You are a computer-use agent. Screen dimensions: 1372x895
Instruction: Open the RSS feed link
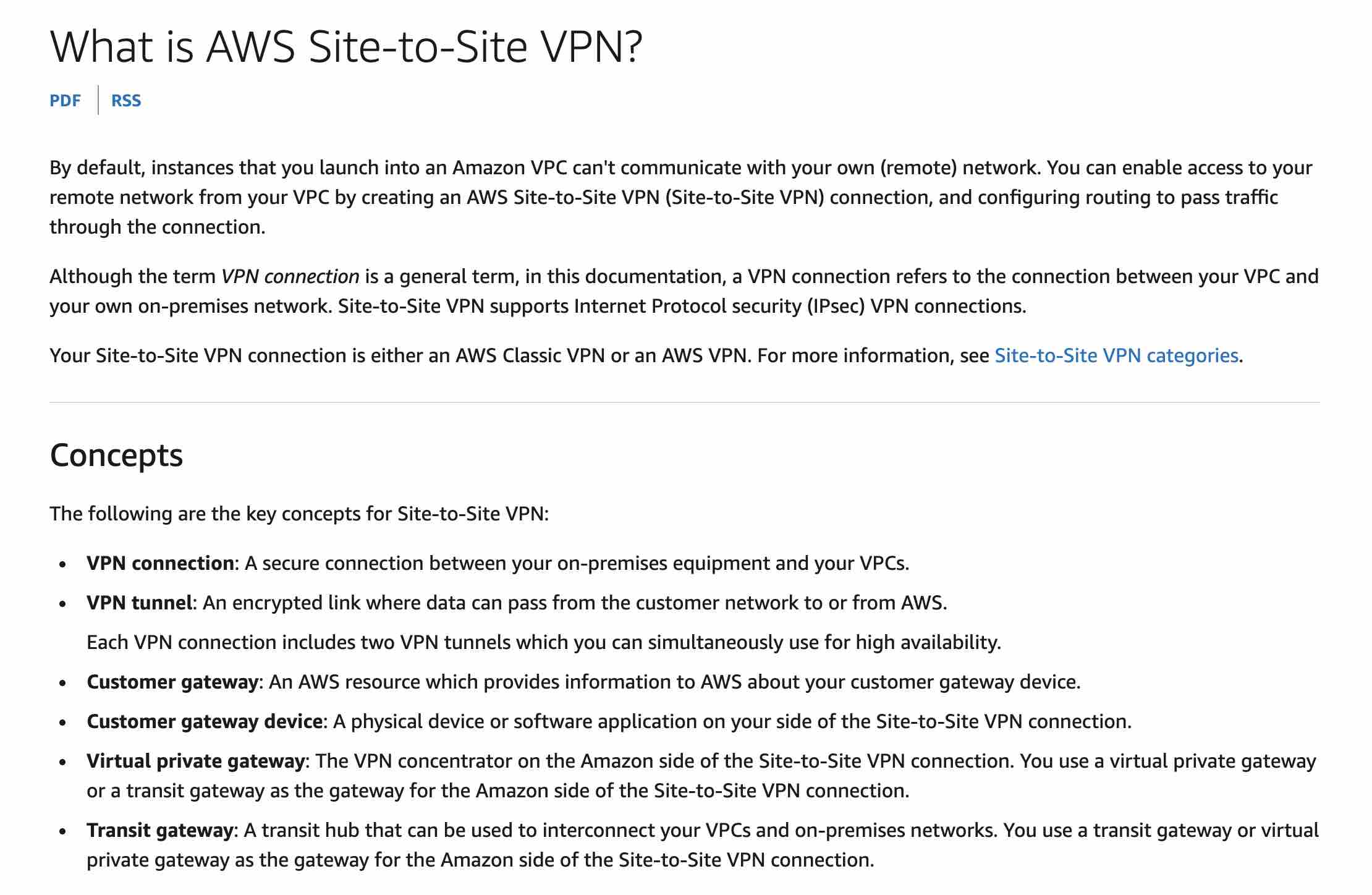click(126, 101)
